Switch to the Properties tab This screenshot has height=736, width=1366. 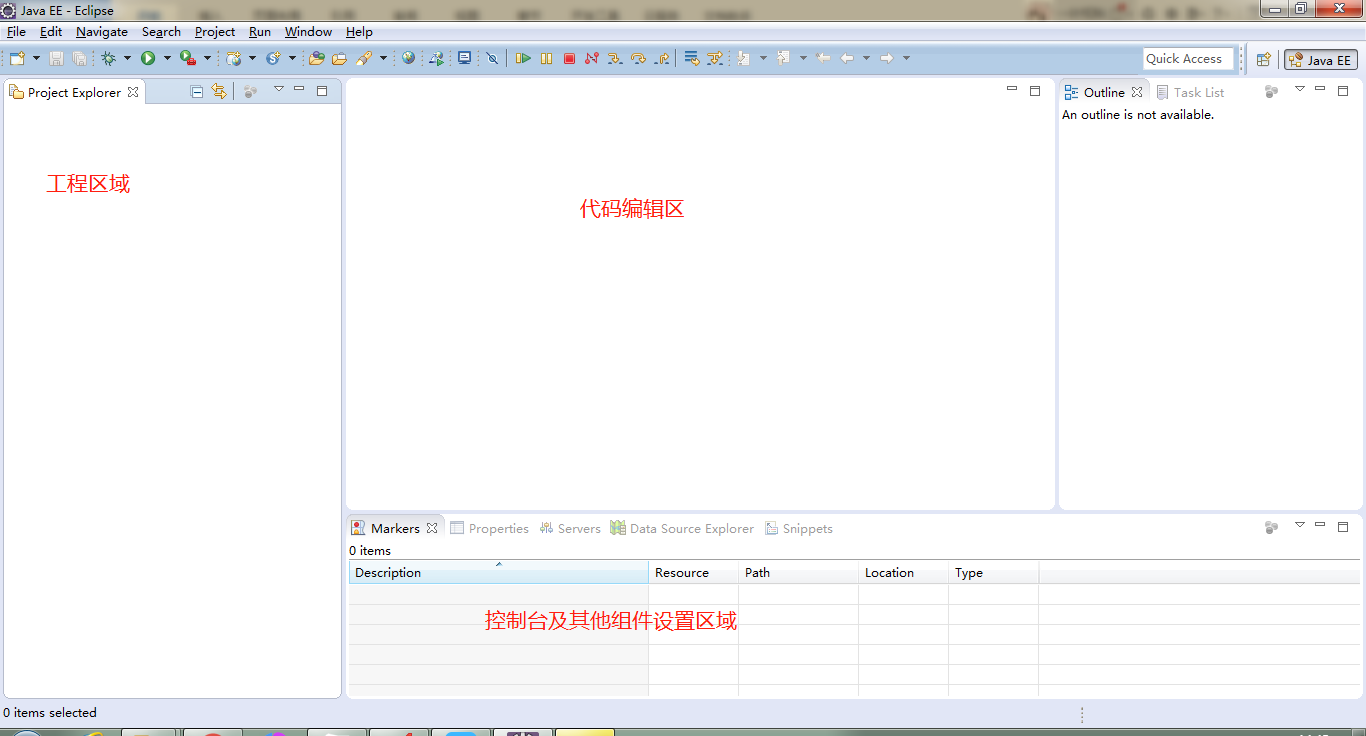[489, 528]
